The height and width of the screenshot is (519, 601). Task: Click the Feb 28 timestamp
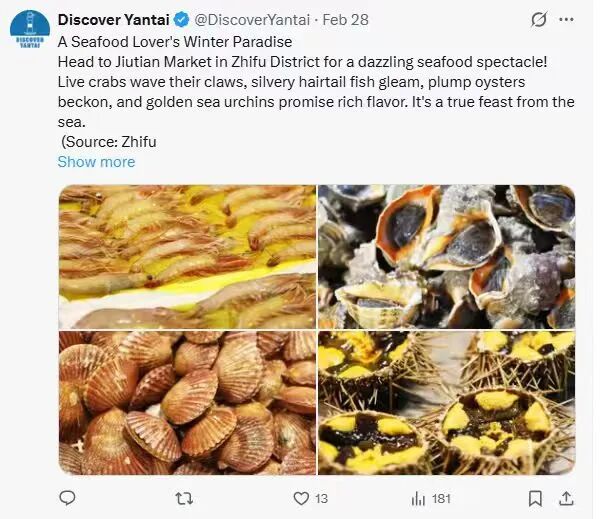point(345,20)
